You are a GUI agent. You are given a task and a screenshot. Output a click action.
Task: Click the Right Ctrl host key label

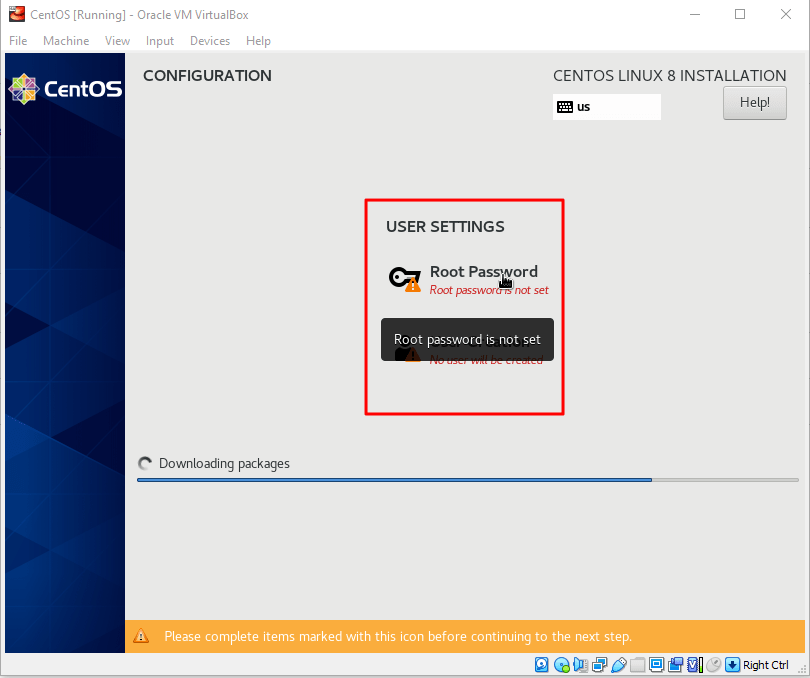pyautogui.click(x=766, y=665)
